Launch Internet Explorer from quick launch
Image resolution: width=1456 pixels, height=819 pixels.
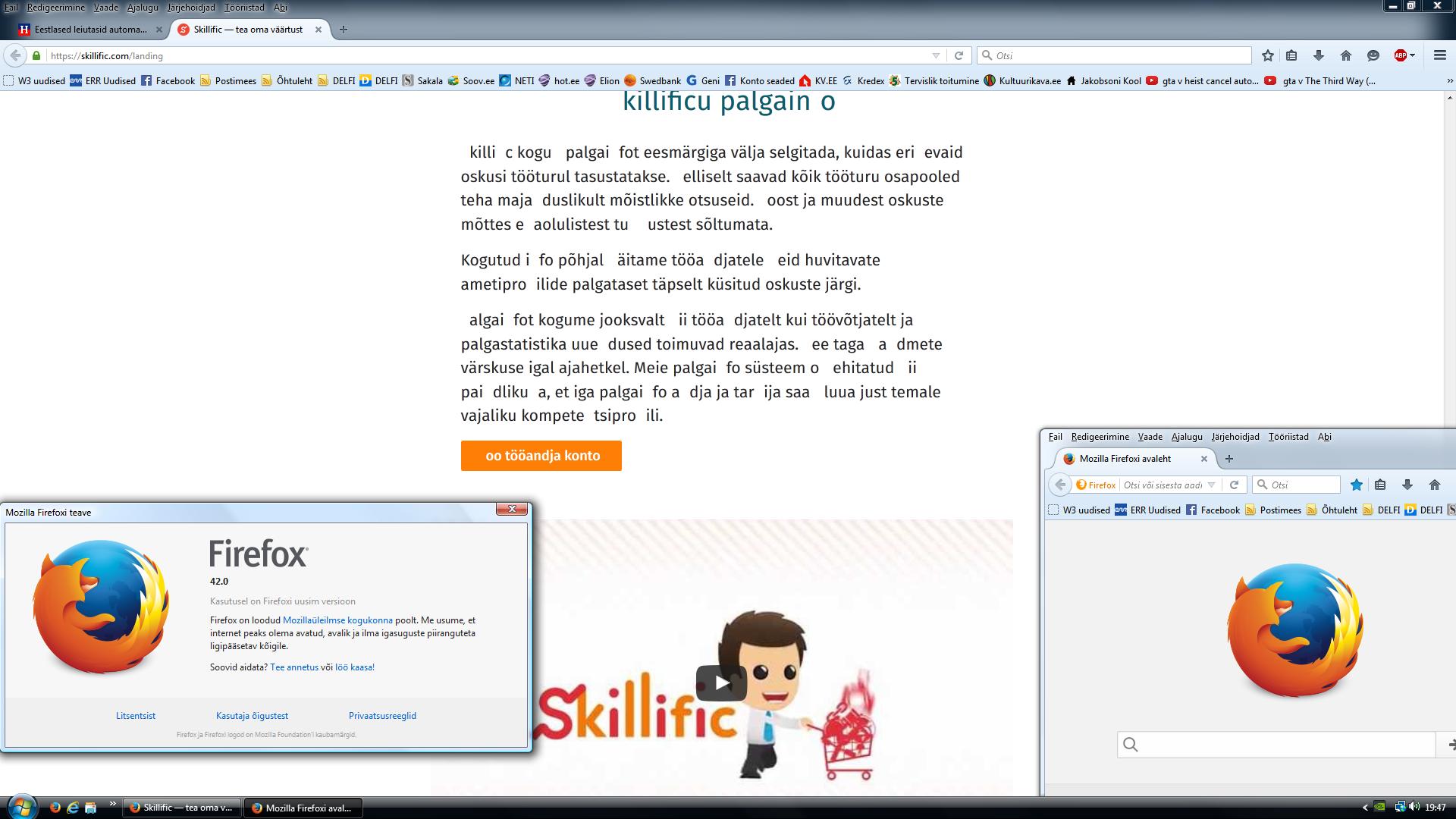(73, 808)
